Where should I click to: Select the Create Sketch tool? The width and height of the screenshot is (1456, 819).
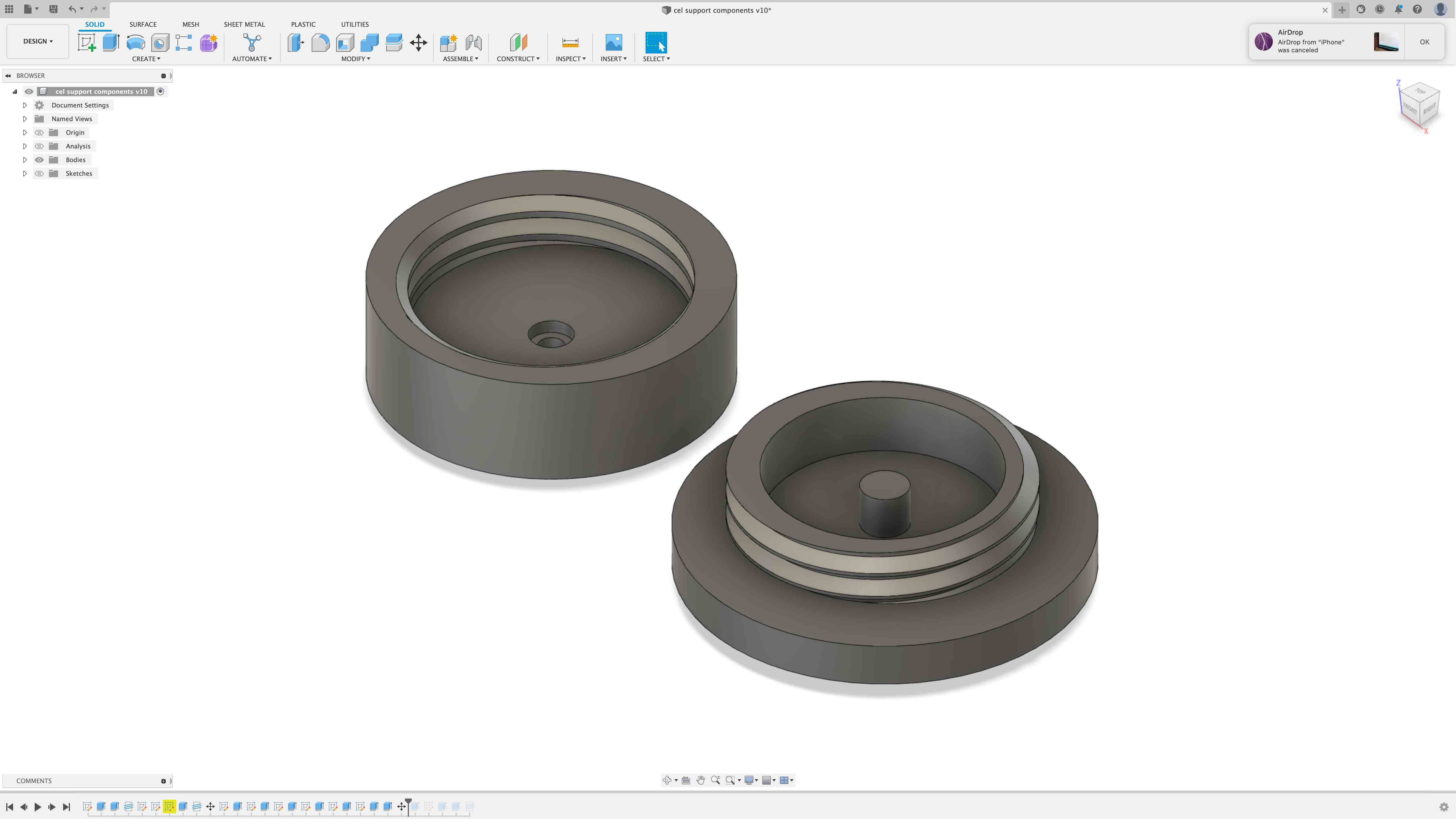[86, 42]
